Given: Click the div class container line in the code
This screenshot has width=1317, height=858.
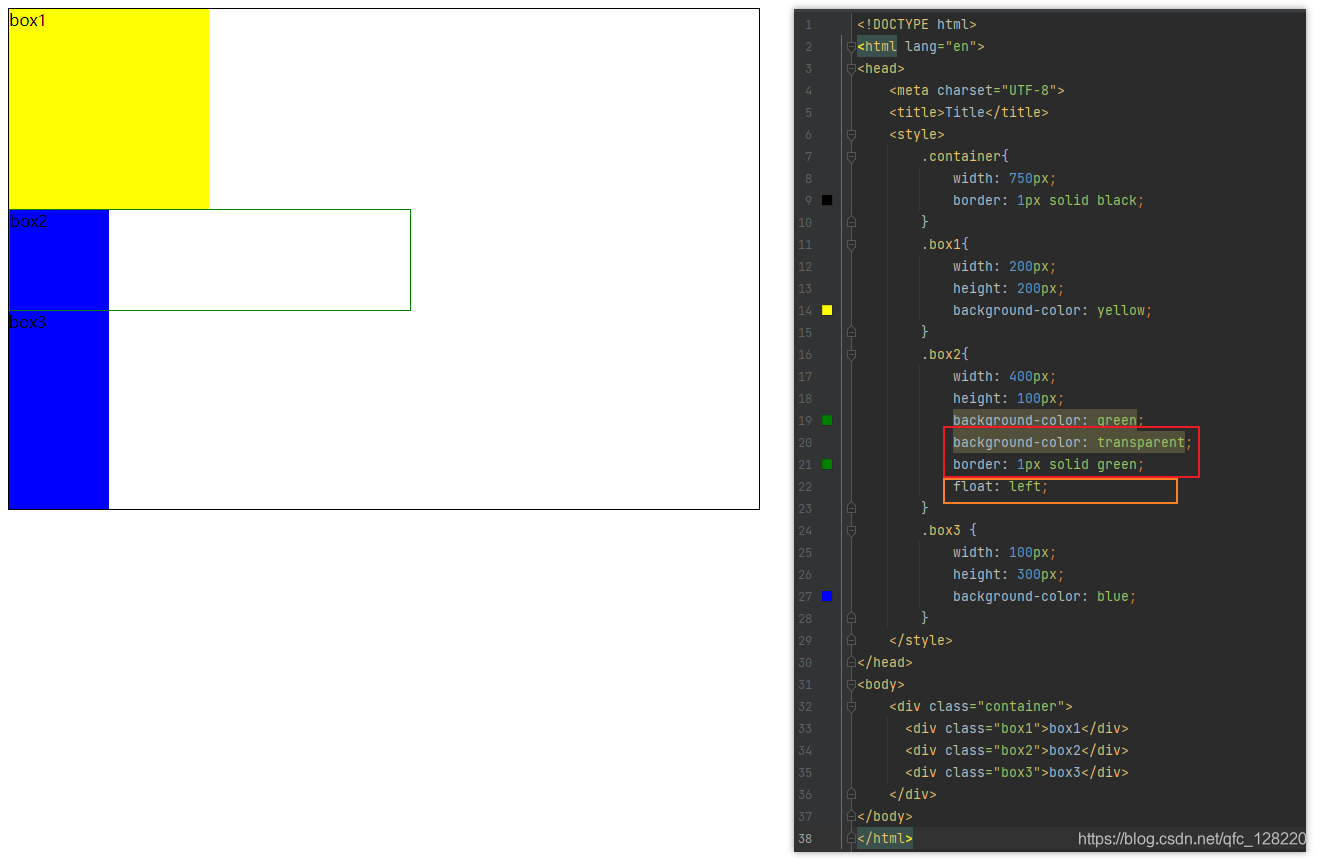Looking at the screenshot, I should pos(980,706).
